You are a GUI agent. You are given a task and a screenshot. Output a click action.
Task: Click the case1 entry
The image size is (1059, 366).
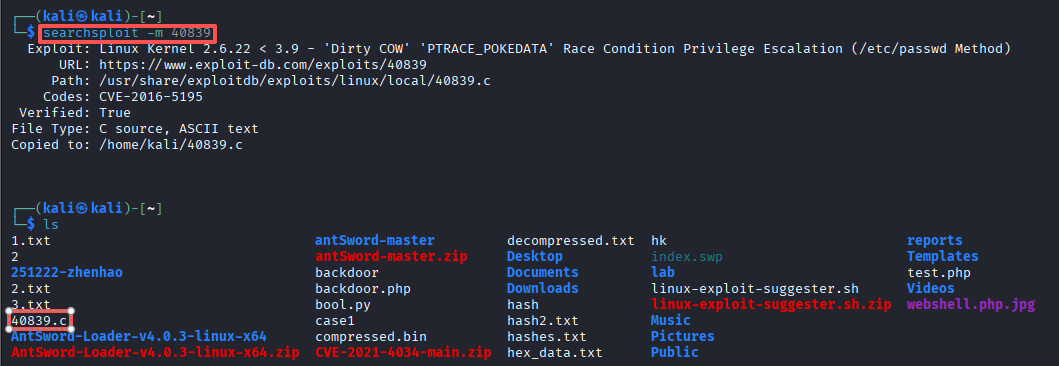coord(334,320)
